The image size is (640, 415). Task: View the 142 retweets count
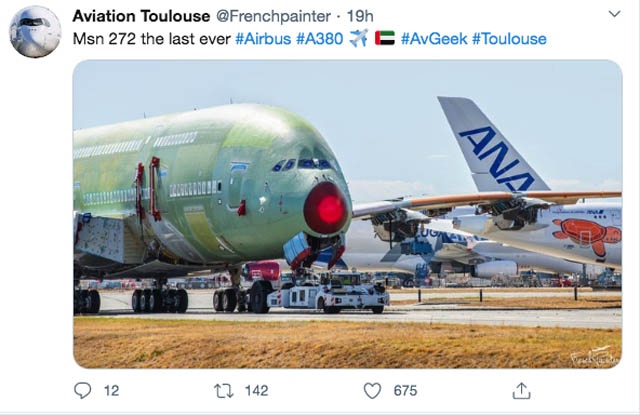[256, 391]
